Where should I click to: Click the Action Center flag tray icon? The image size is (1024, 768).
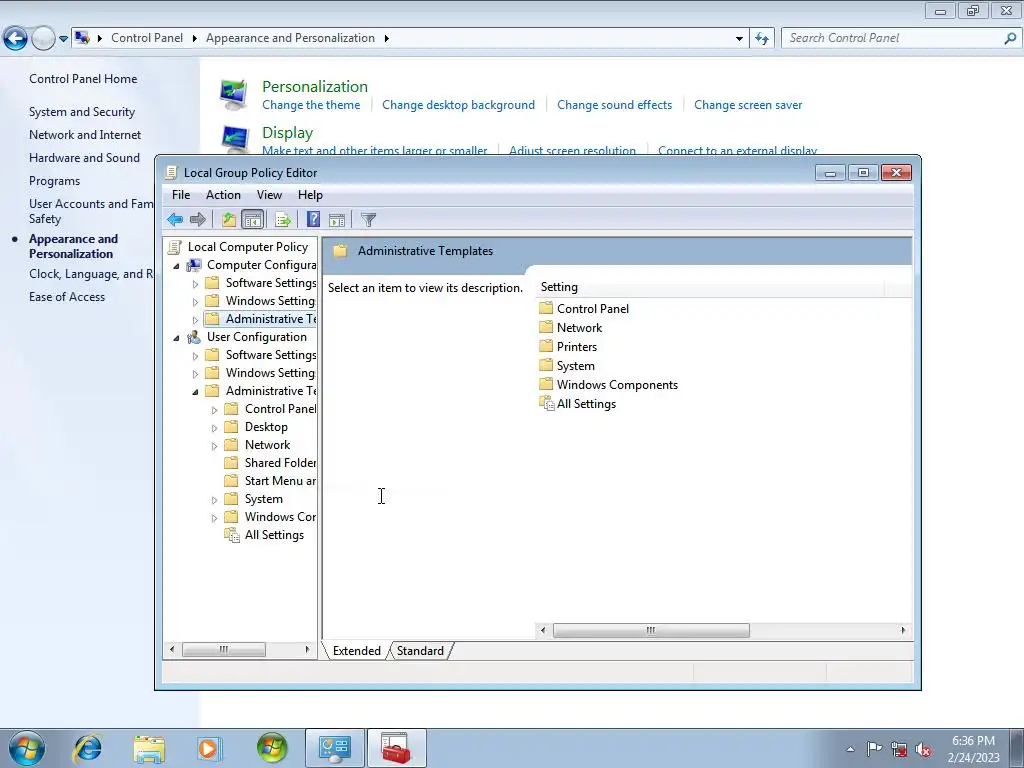(874, 749)
